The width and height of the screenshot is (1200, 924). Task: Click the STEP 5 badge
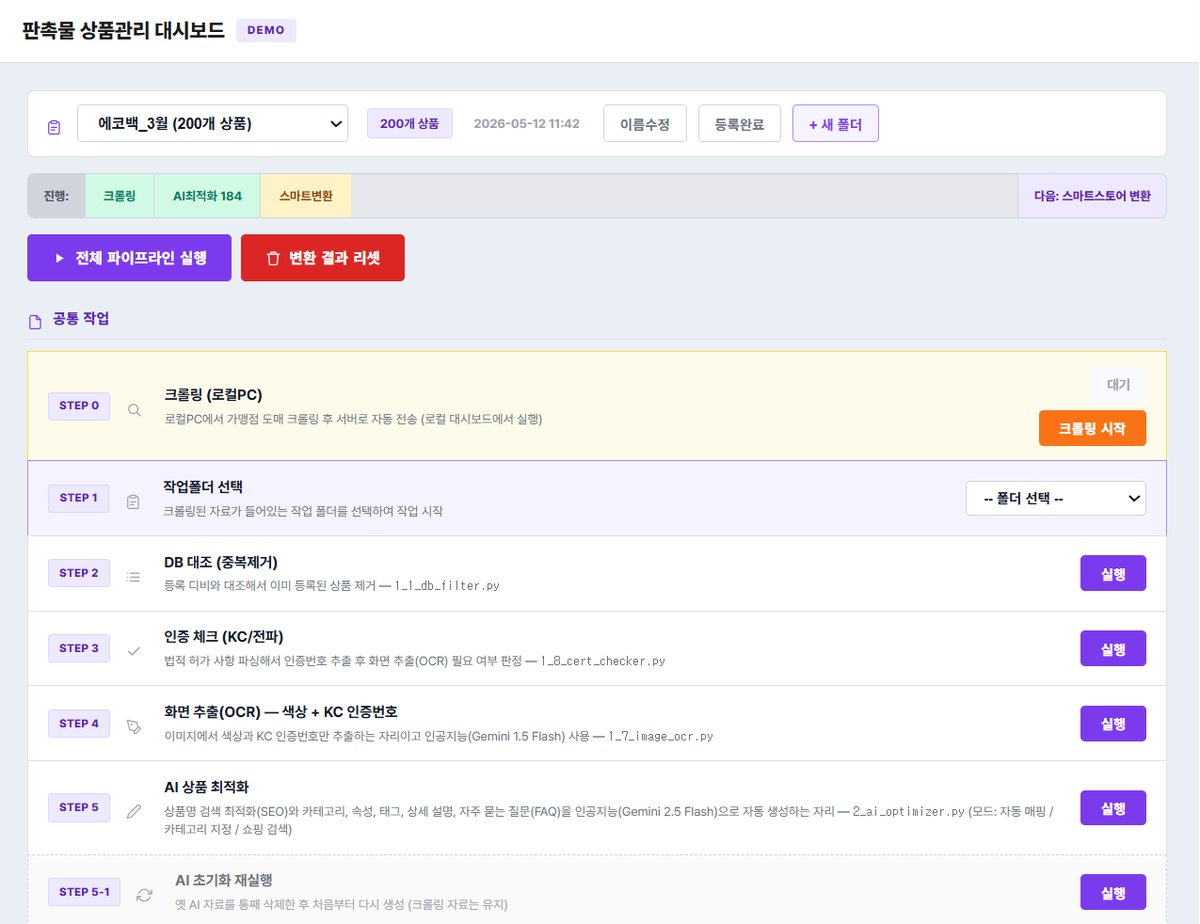[79, 807]
